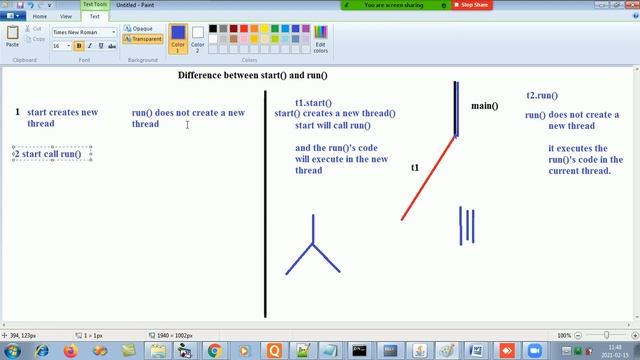Screen dimensions: 640x360
Task: Select the Color 1 box
Action: tap(178, 39)
